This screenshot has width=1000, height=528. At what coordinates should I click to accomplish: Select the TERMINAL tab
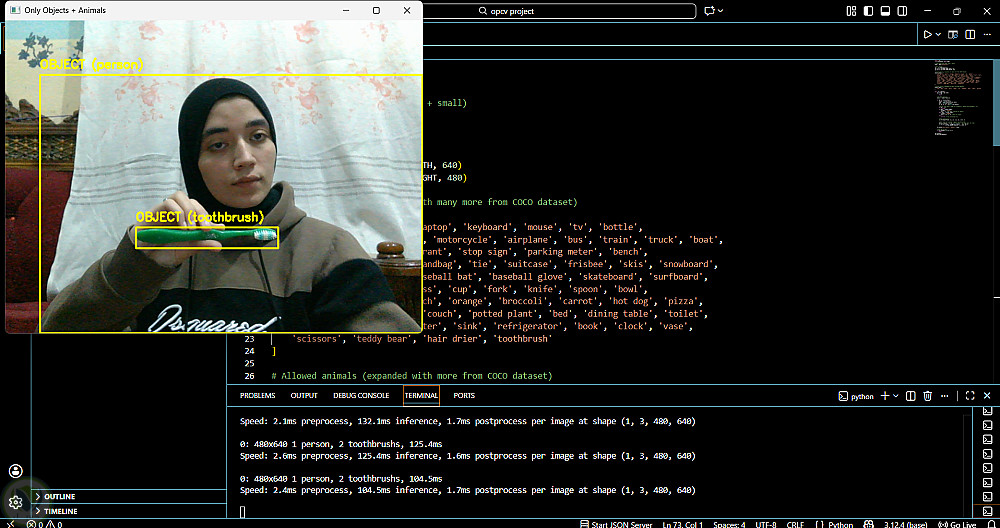point(421,395)
